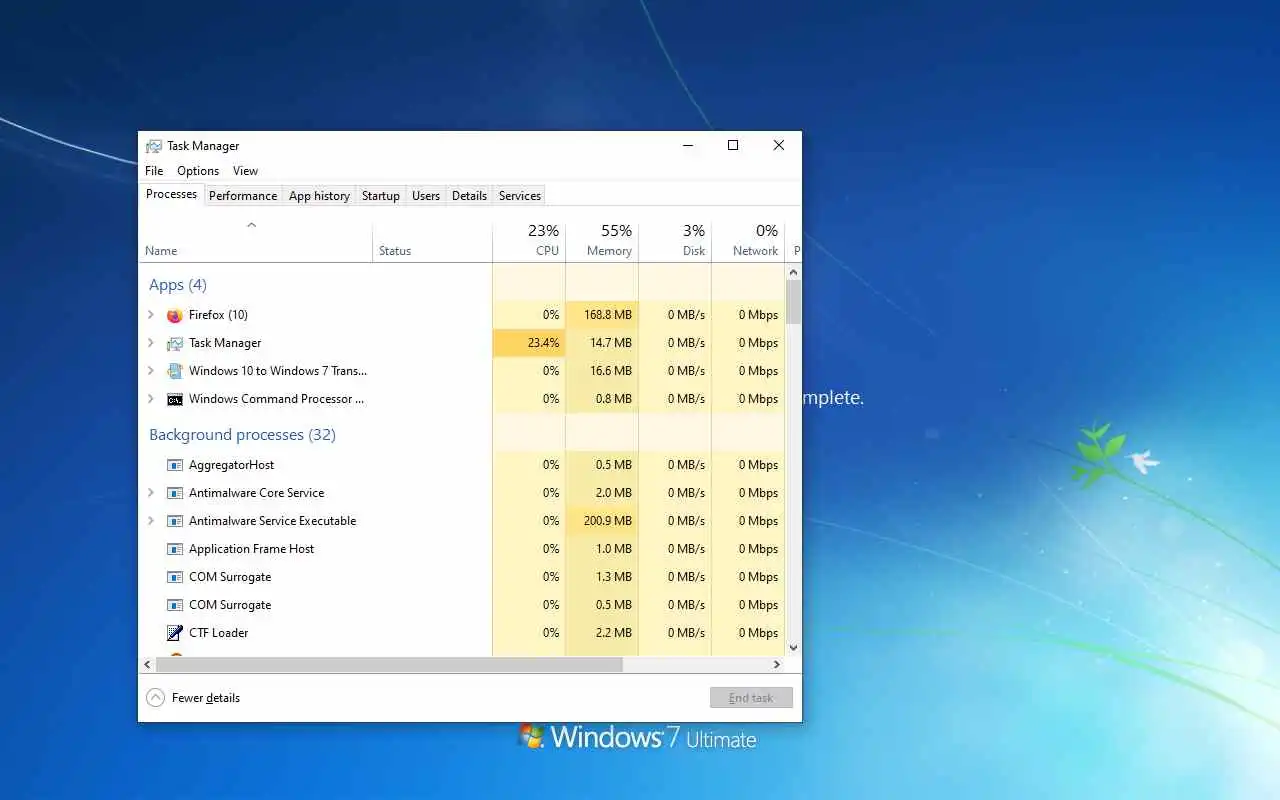Expand the Windows 10 to Windows 7 Trans entry
1280x800 pixels.
coord(151,371)
